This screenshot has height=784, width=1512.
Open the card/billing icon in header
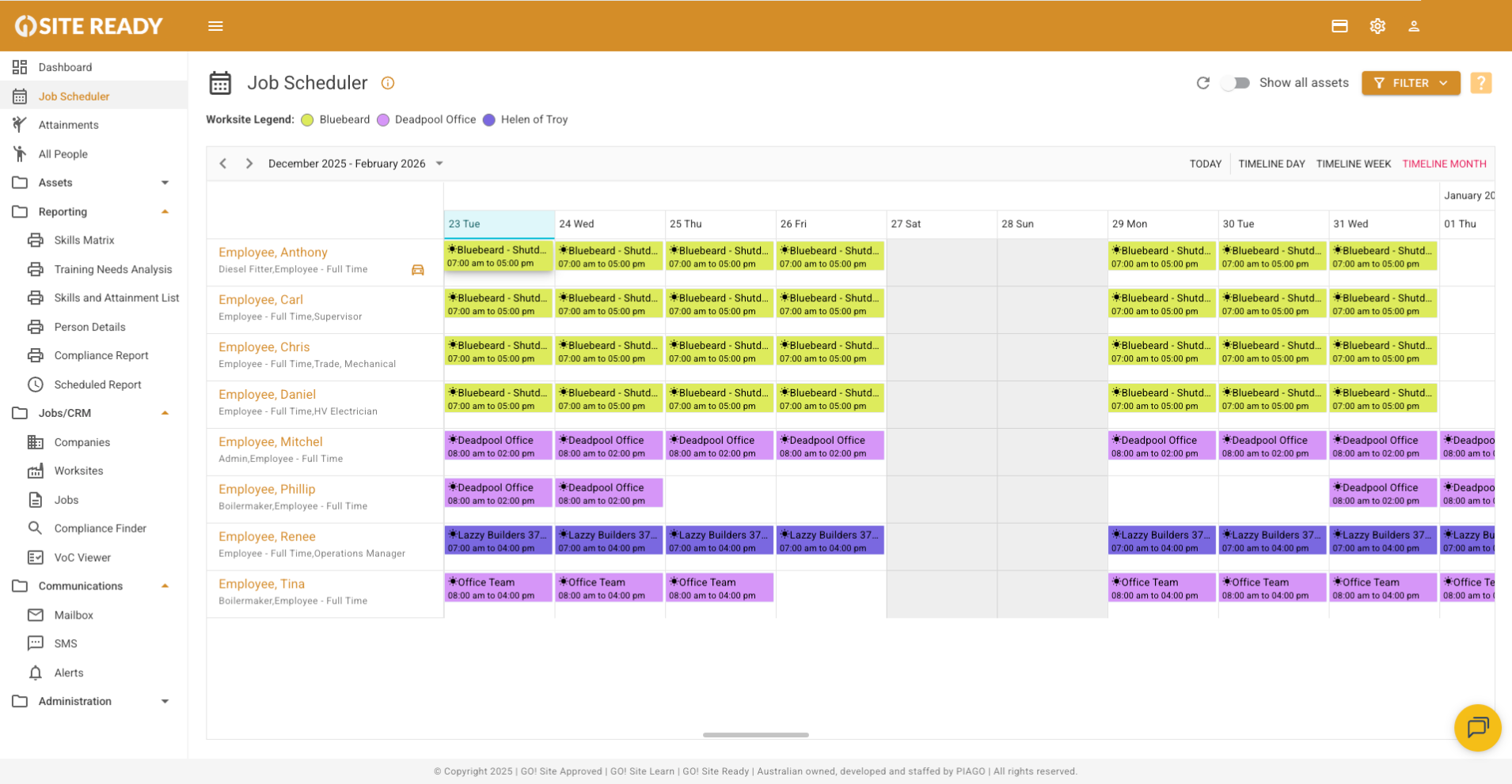tap(1339, 26)
